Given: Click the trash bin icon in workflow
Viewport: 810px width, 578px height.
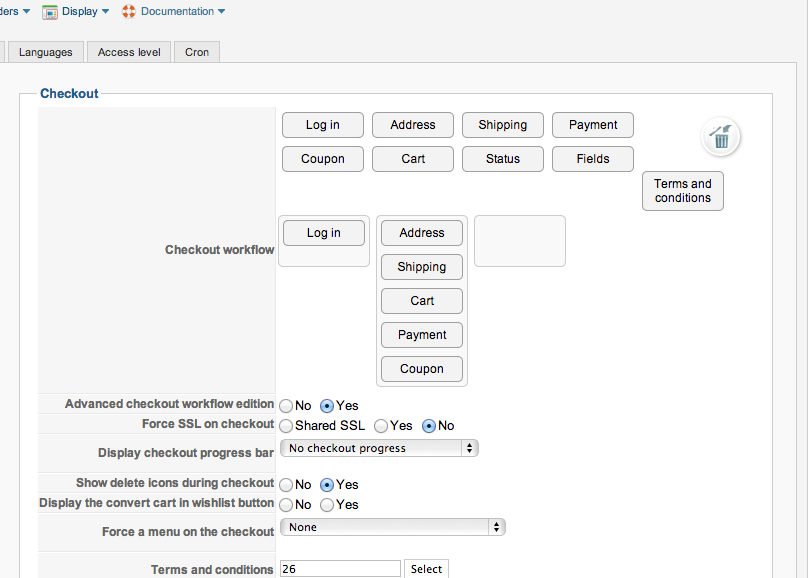Looking at the screenshot, I should coord(721,138).
